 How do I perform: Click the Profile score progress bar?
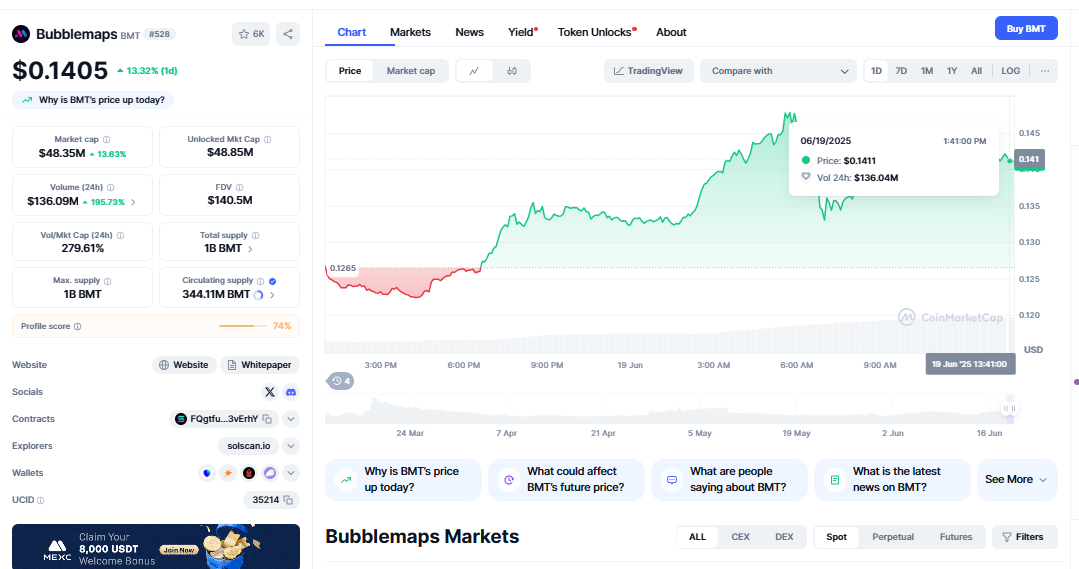(x=242, y=326)
